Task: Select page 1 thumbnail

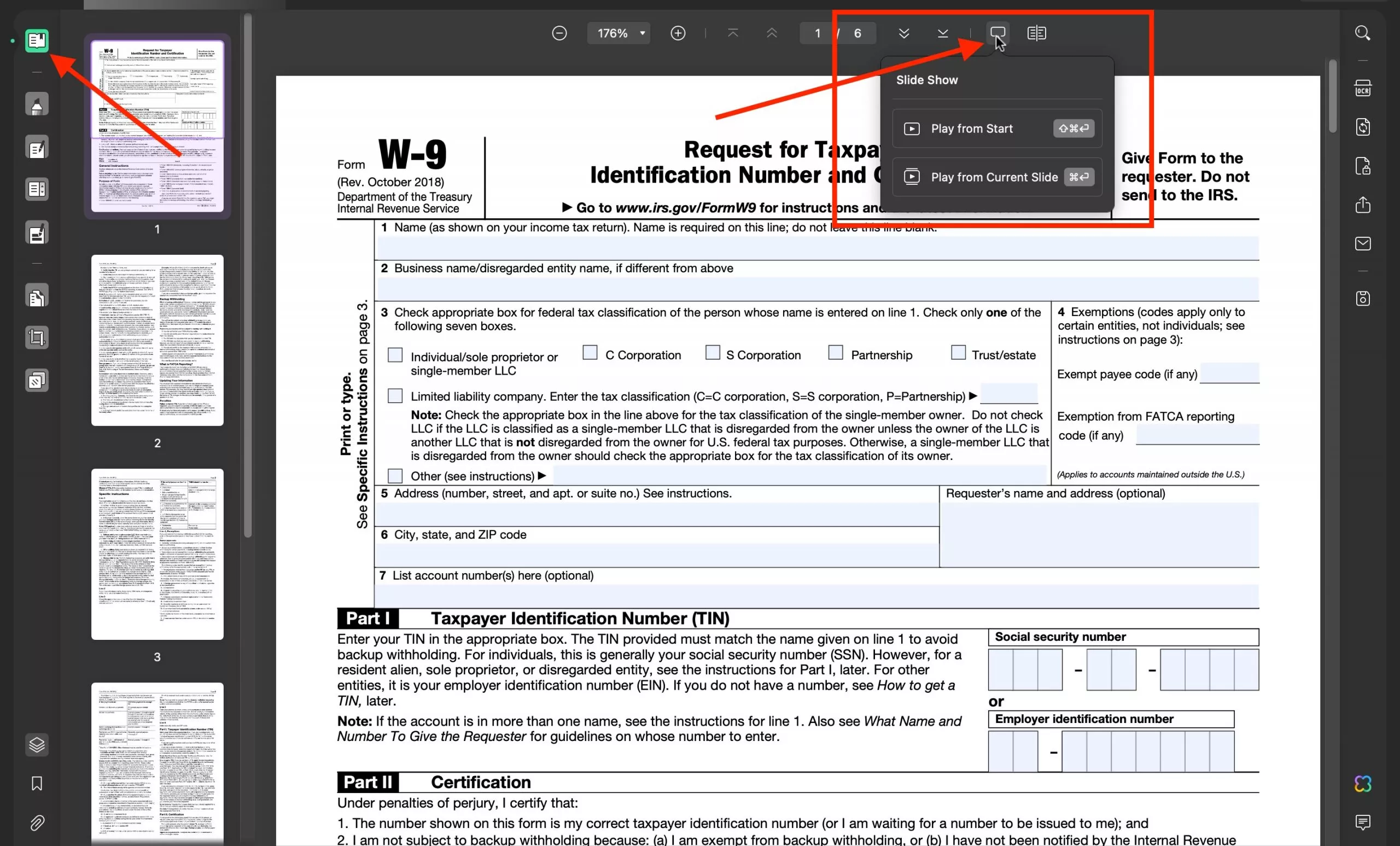Action: (x=157, y=126)
